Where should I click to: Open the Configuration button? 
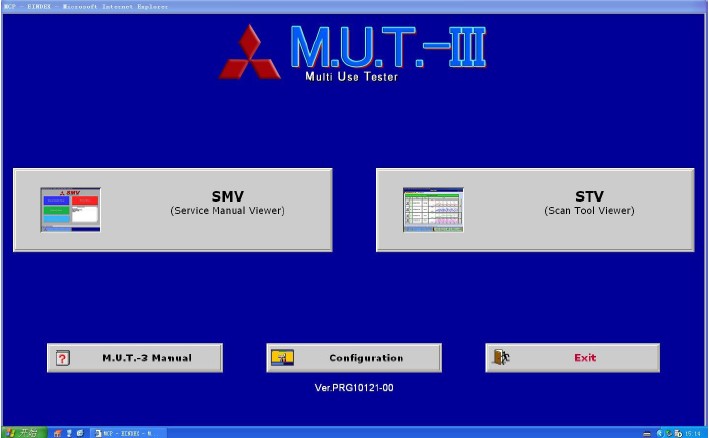pos(354,358)
